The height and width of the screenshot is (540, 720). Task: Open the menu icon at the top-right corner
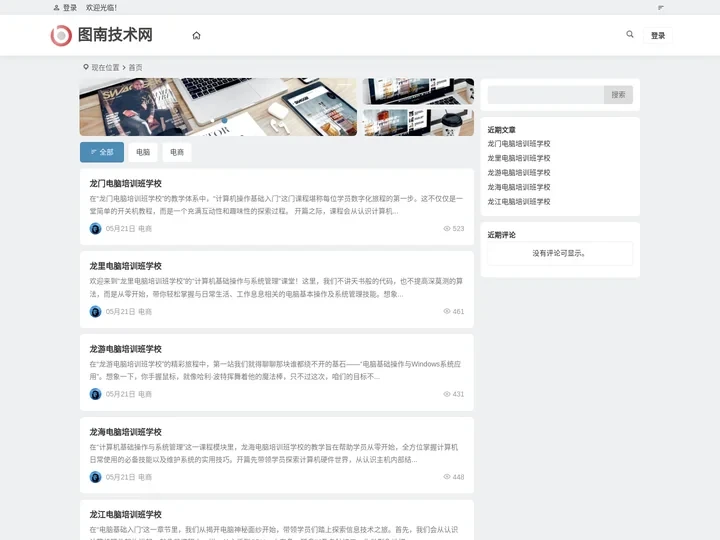(661, 8)
